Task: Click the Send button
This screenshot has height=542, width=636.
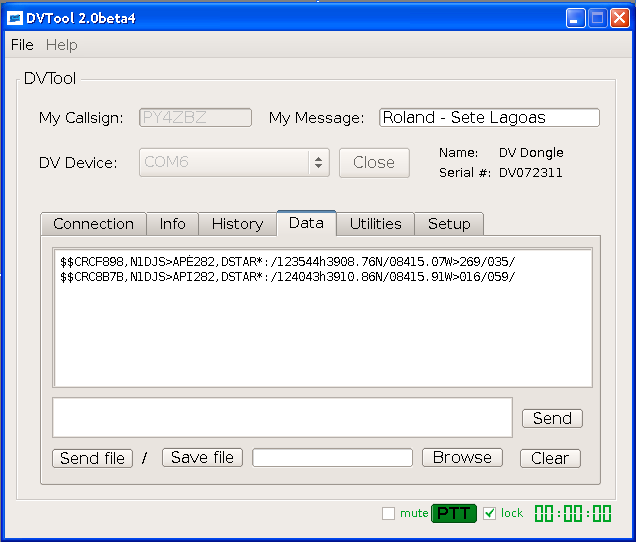Action: (552, 418)
